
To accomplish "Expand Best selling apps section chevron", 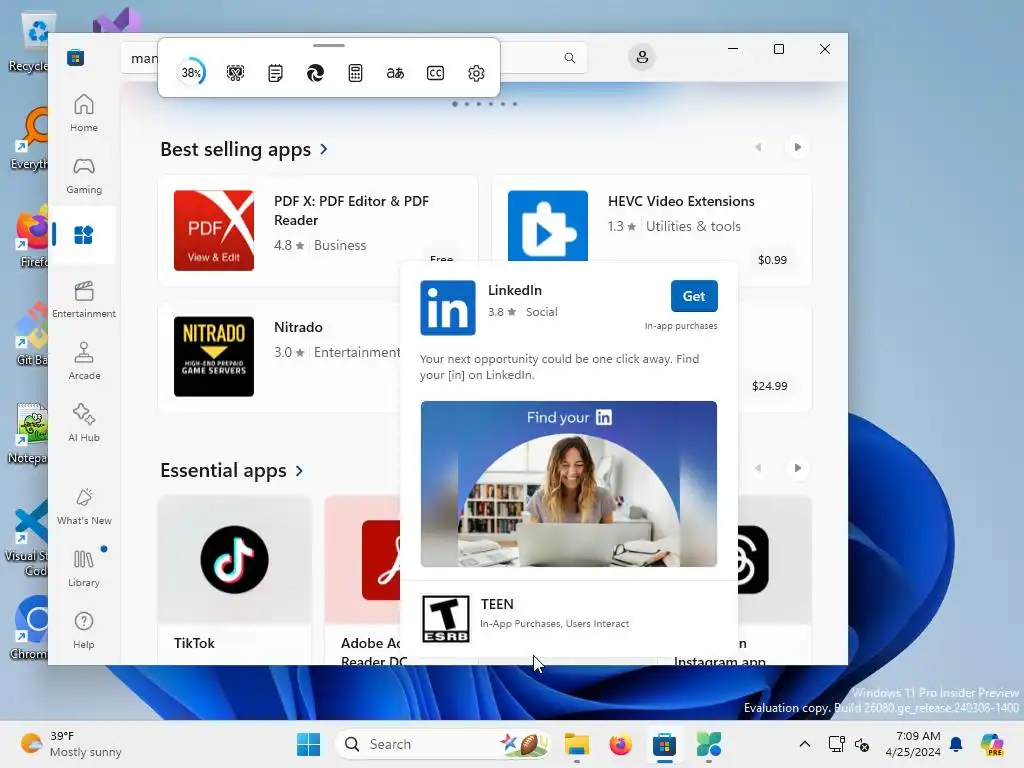I will coord(324,150).
